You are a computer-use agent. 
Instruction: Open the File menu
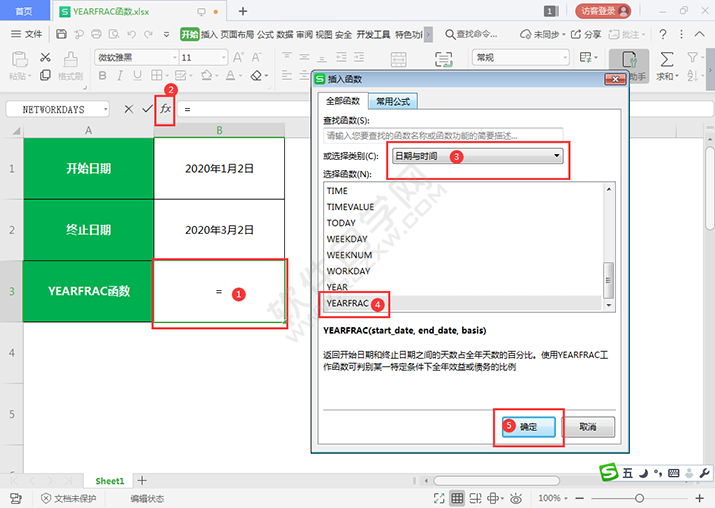pos(27,34)
